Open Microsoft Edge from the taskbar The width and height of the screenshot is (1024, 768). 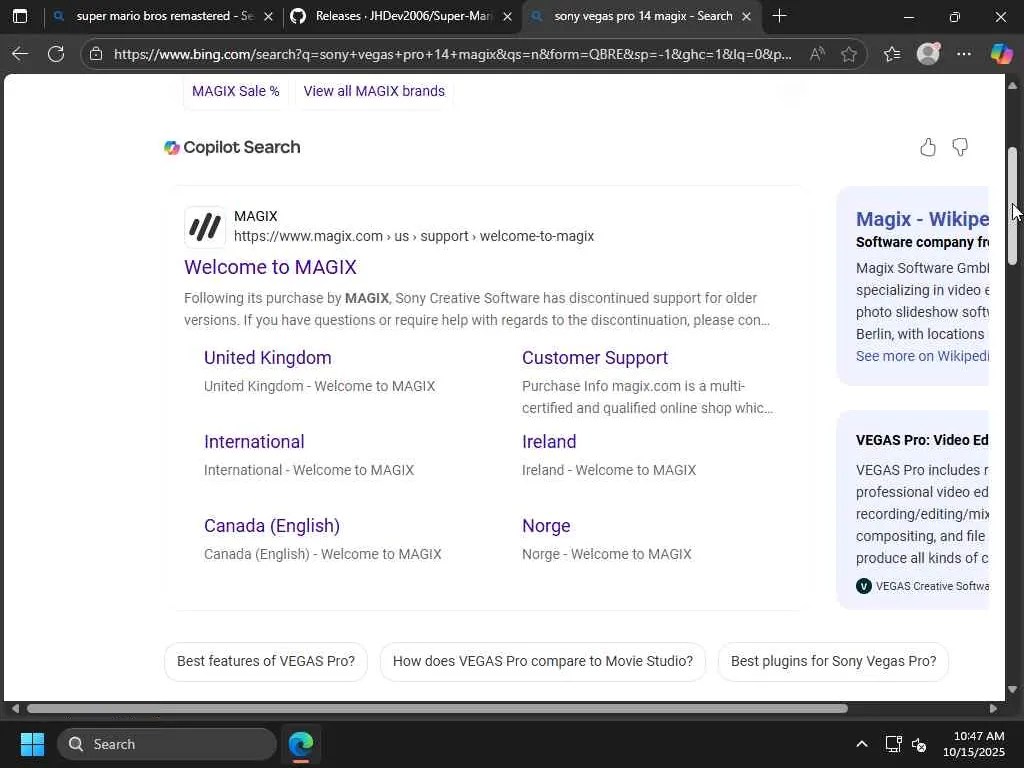pyautogui.click(x=301, y=744)
